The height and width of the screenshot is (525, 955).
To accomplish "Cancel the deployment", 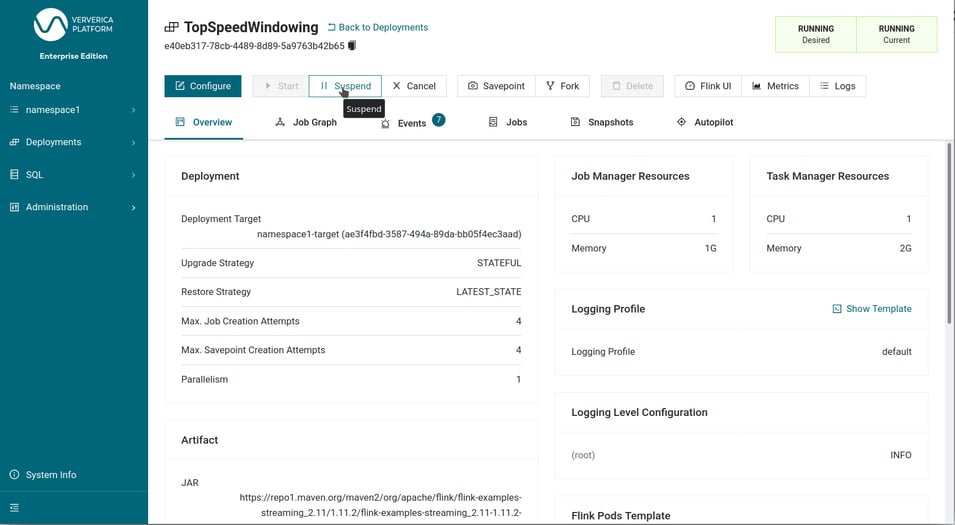I will tap(414, 86).
